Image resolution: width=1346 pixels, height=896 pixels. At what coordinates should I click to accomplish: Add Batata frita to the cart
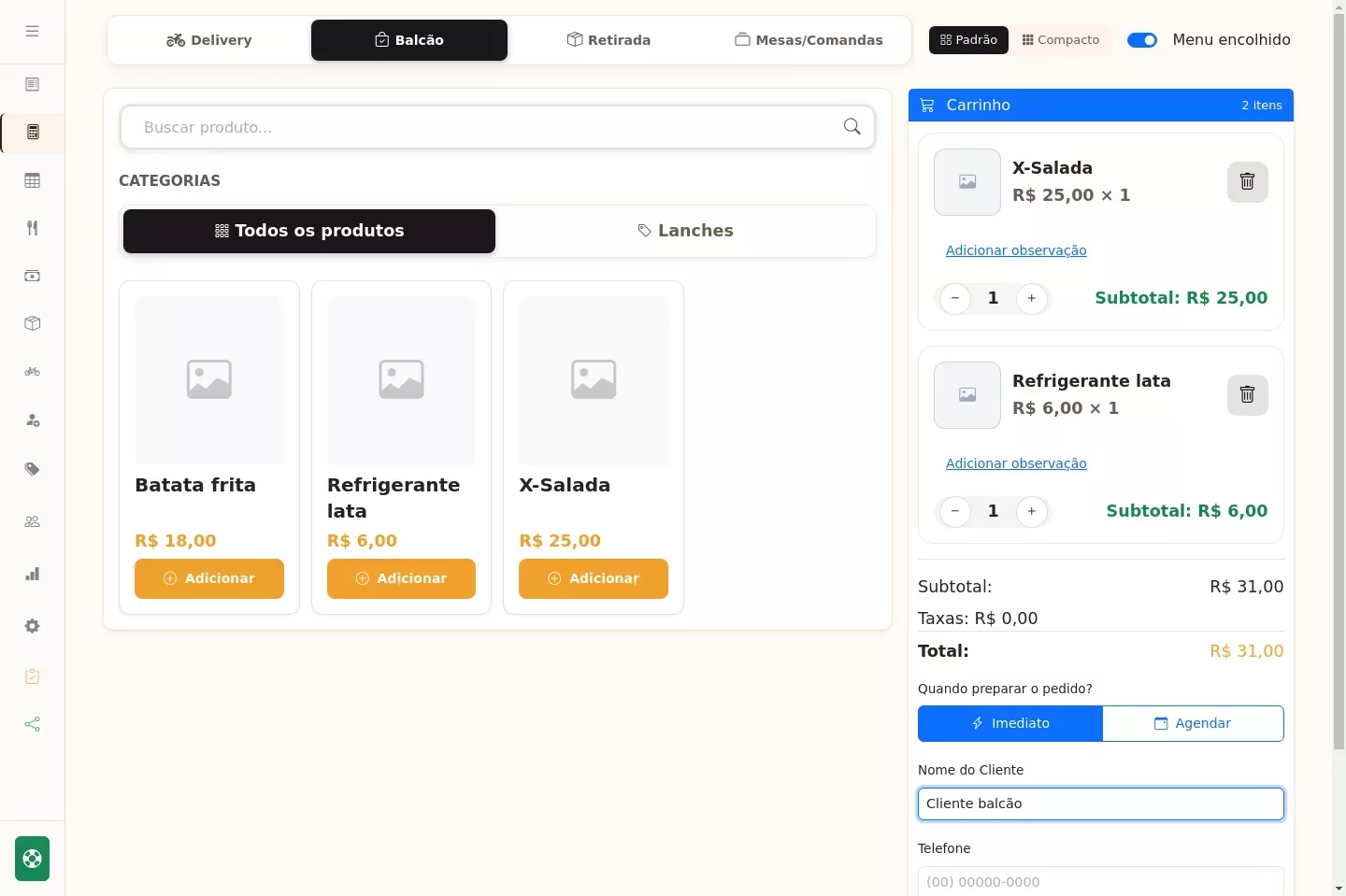tap(209, 578)
